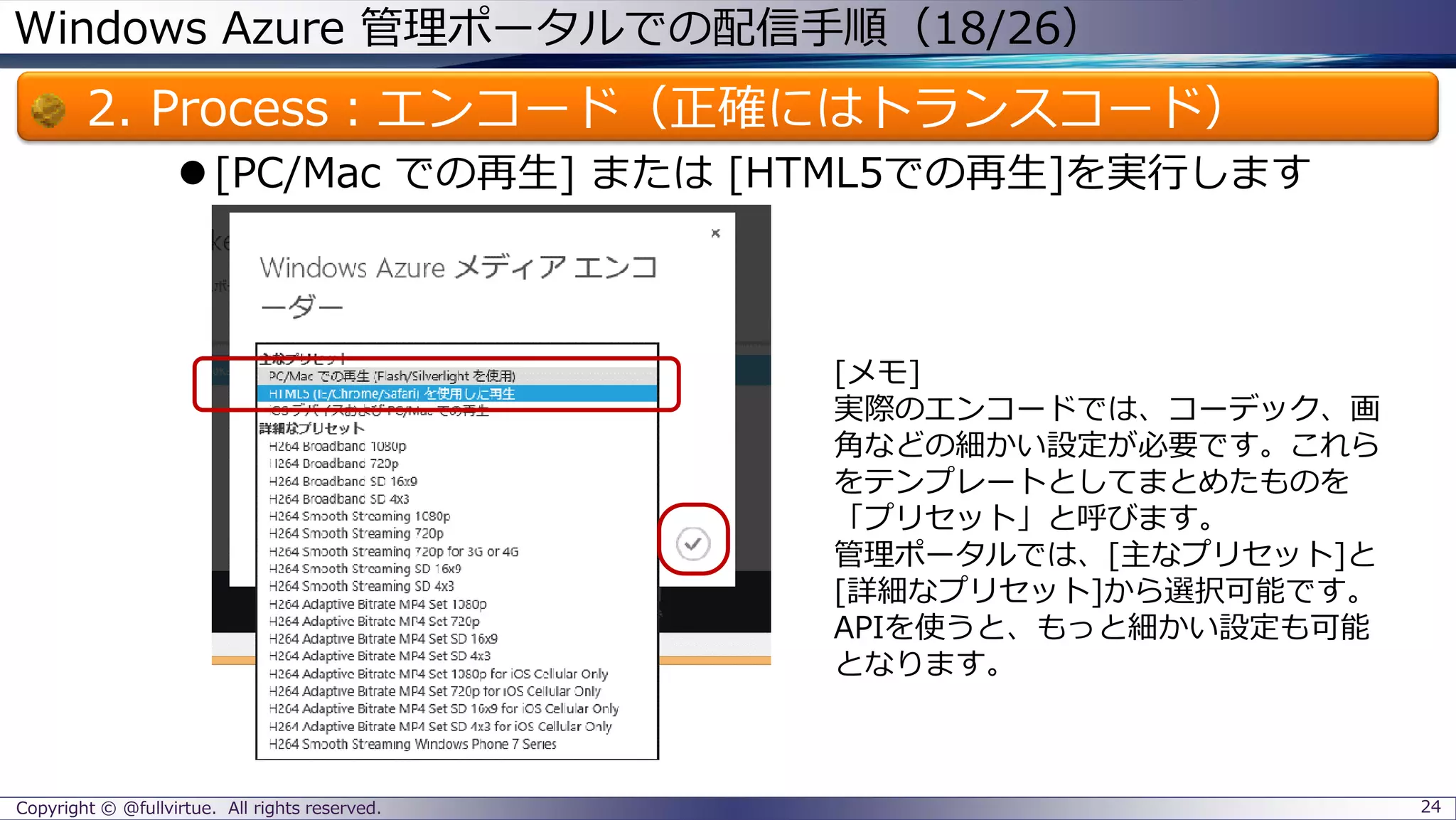Choose 'HTML5 (IE/Chrome/Safari) を使用した再生' preset
1456x820 pixels.
click(457, 393)
